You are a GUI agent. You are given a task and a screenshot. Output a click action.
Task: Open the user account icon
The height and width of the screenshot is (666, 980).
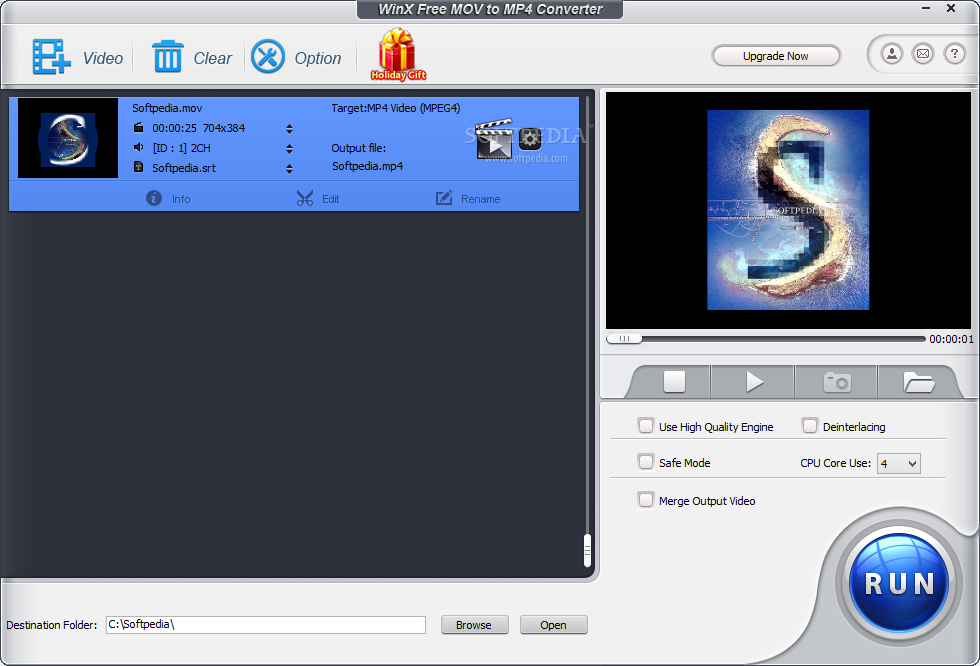coord(892,54)
